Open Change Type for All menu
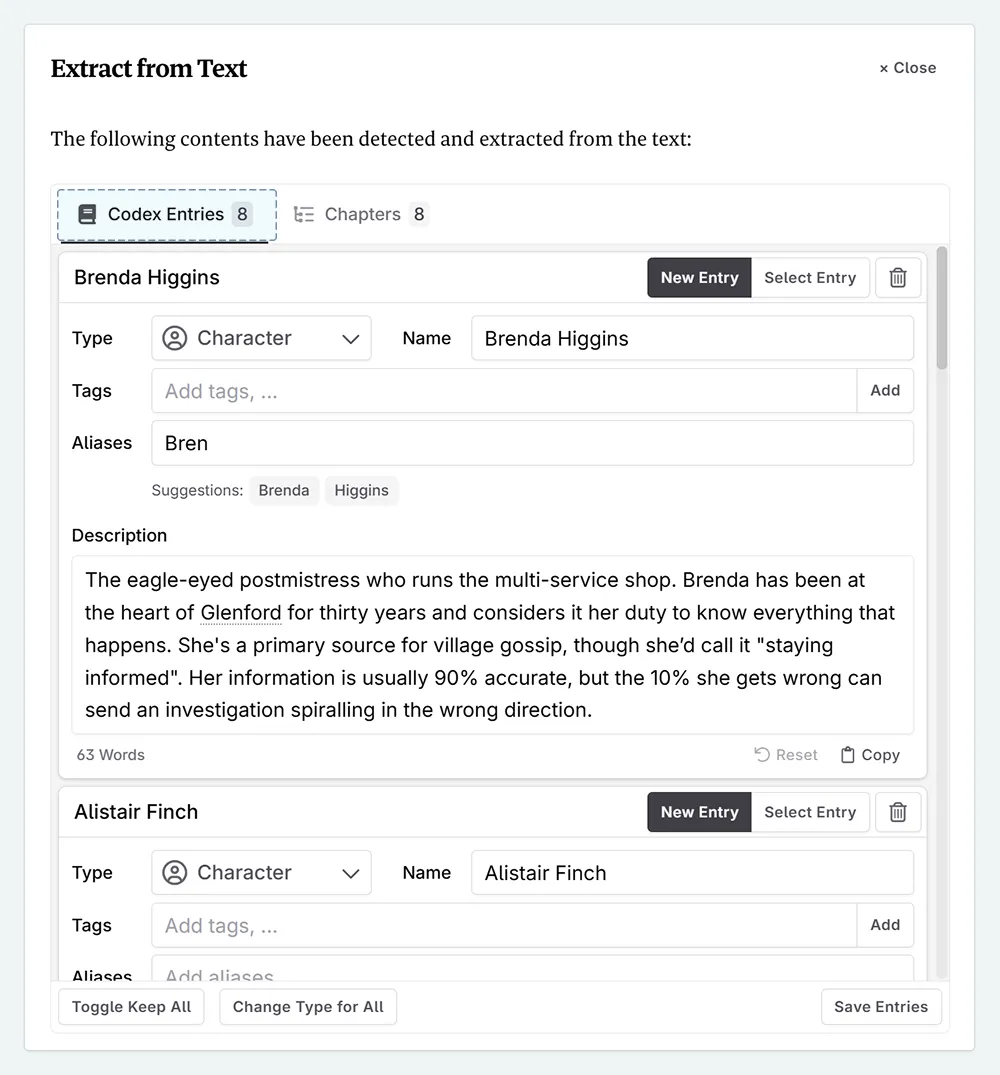This screenshot has width=1000, height=1075. [x=308, y=1007]
